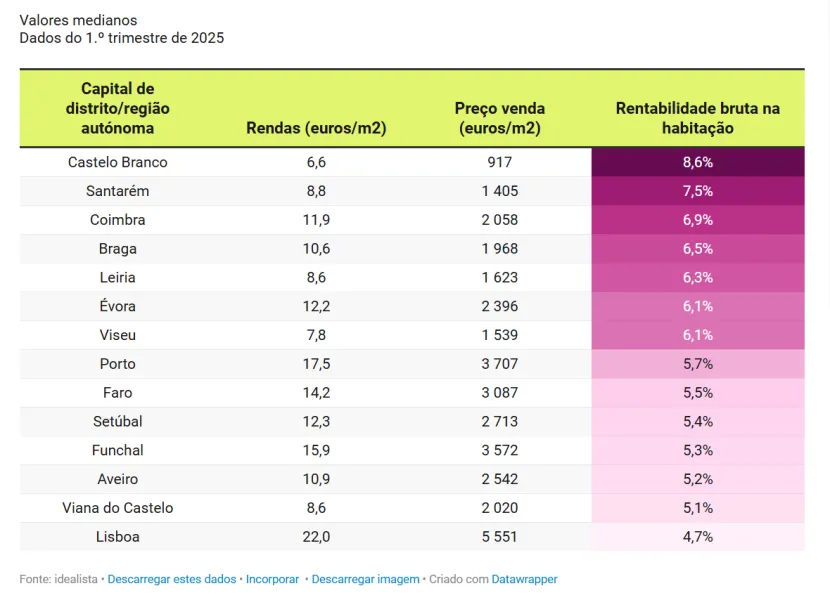Click the dark purple 8,6% cell

tap(697, 162)
